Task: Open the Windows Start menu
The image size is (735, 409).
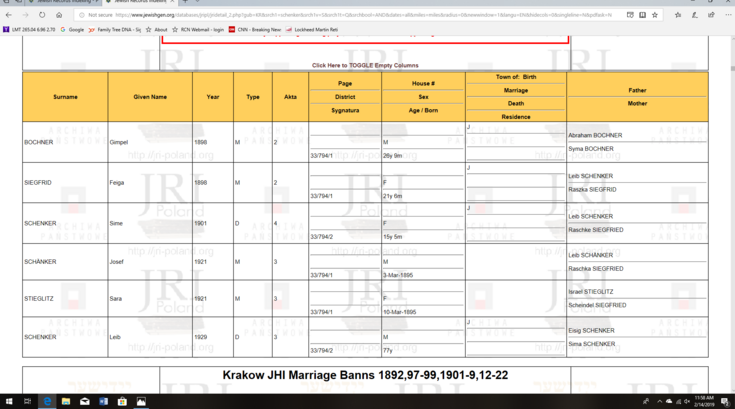Action: (9, 402)
